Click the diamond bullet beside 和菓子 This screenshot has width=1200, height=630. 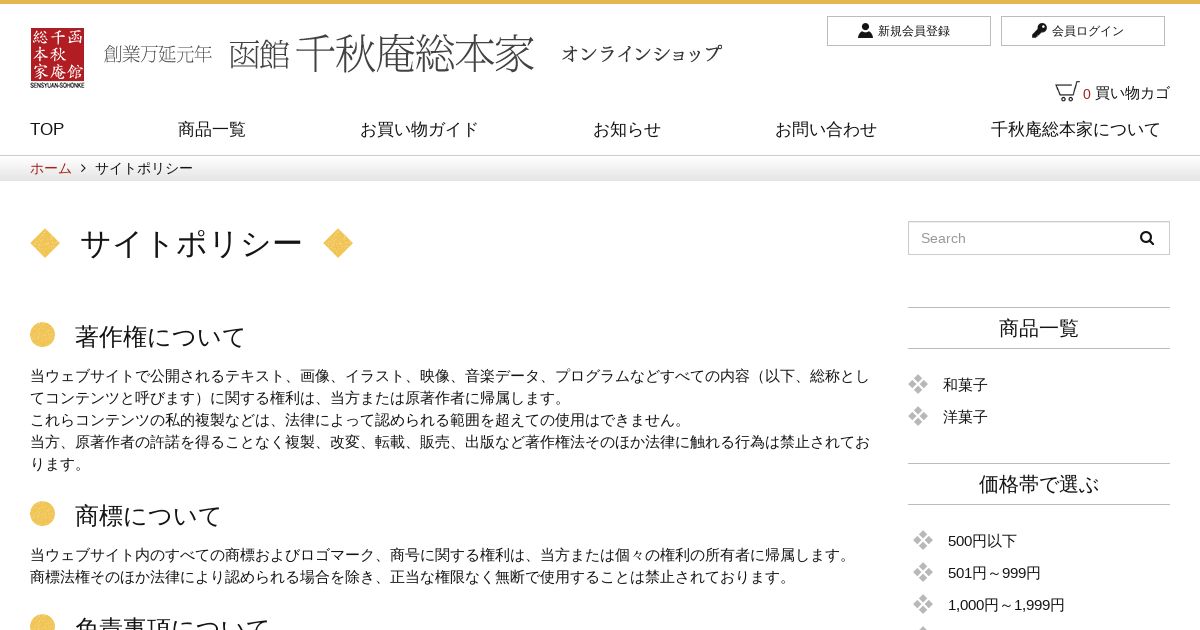coord(918,384)
